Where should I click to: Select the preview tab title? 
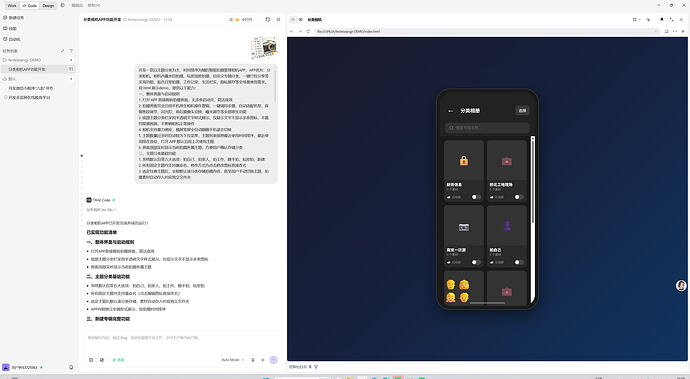[315, 20]
